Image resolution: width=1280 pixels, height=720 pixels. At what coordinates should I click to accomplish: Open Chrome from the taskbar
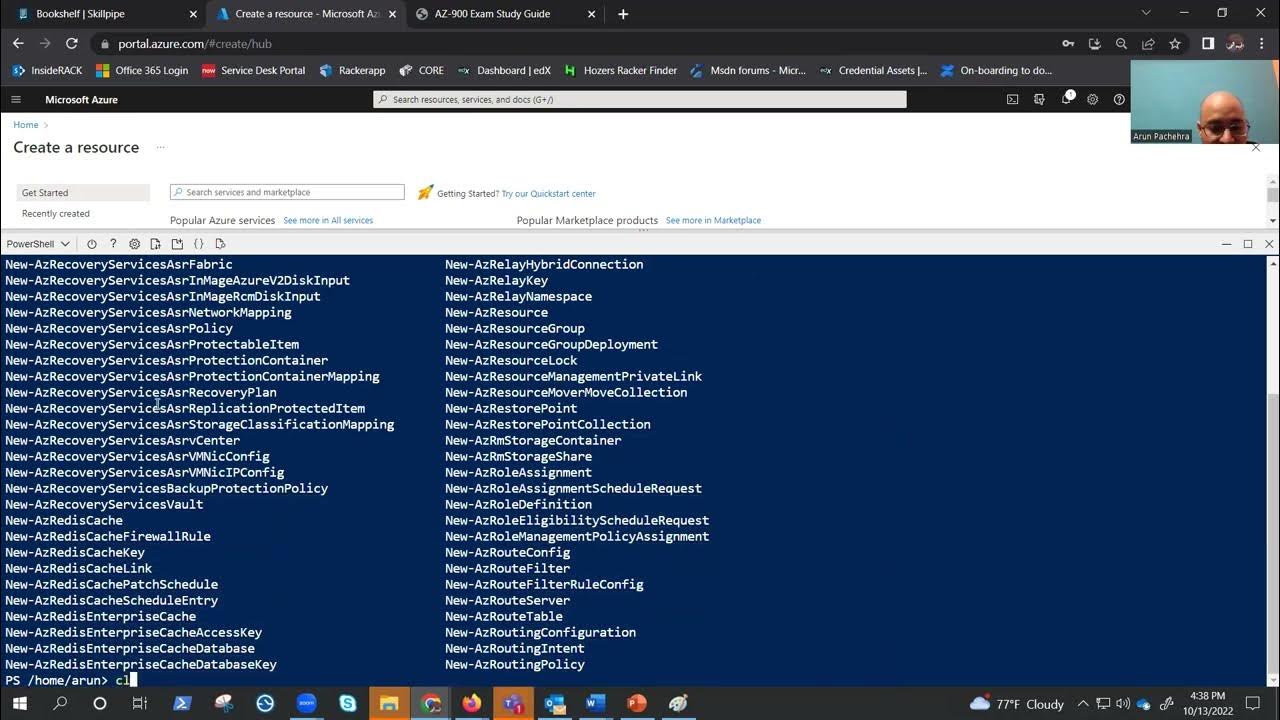(431, 704)
